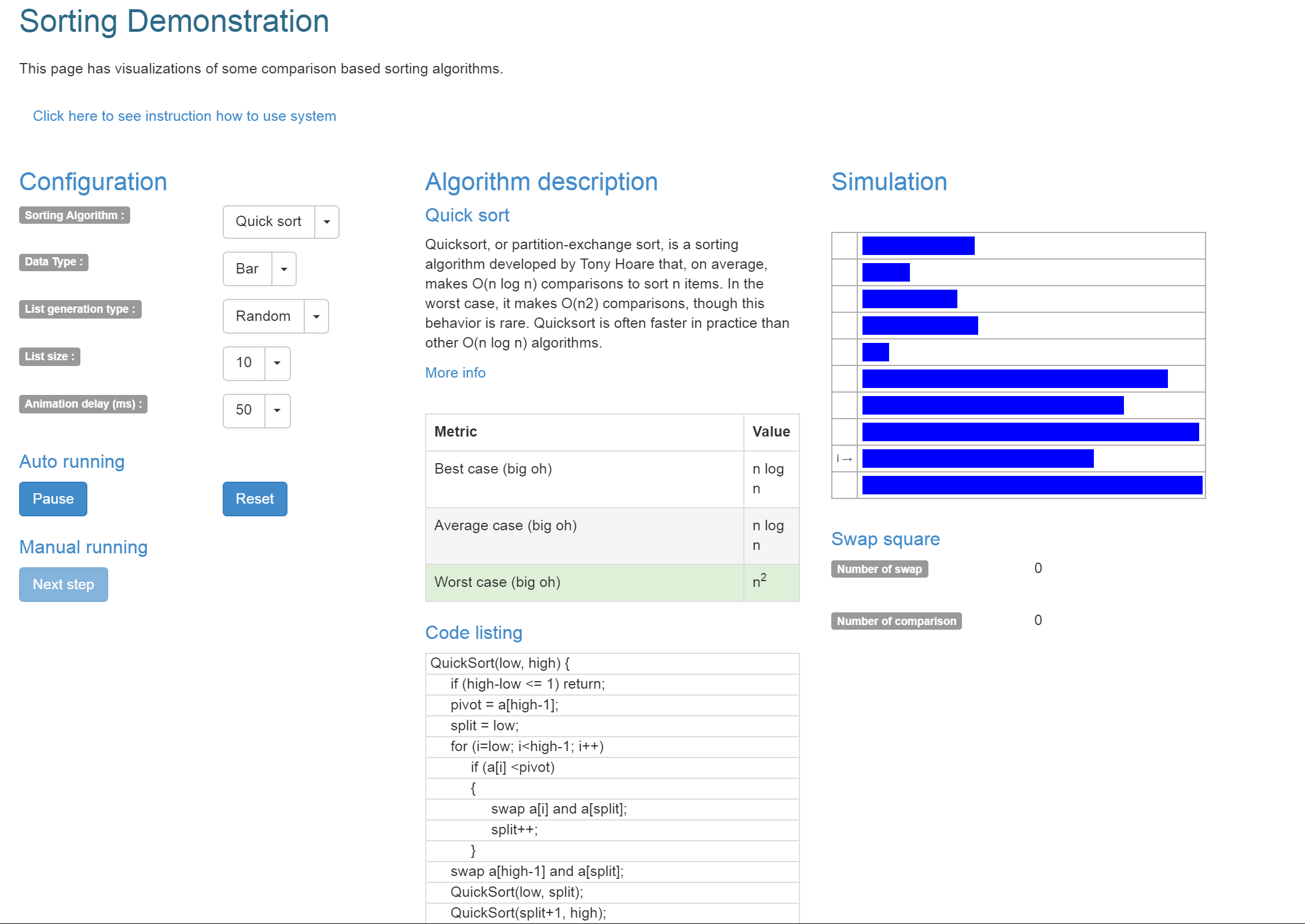The image size is (1305, 924).
Task: Open List generation type Random dropdown
Action: (316, 317)
